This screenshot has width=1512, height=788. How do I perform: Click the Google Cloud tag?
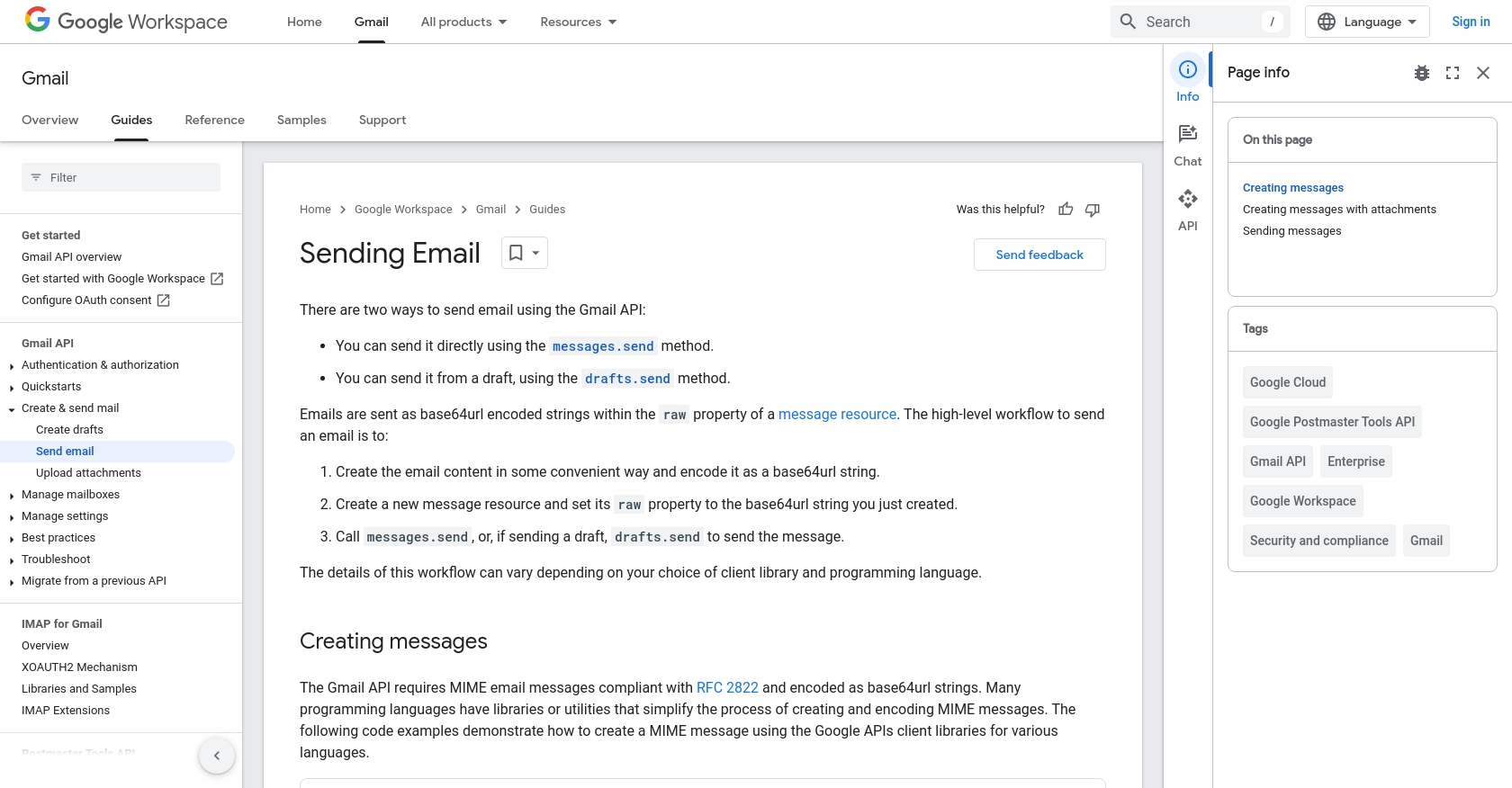[x=1288, y=382]
